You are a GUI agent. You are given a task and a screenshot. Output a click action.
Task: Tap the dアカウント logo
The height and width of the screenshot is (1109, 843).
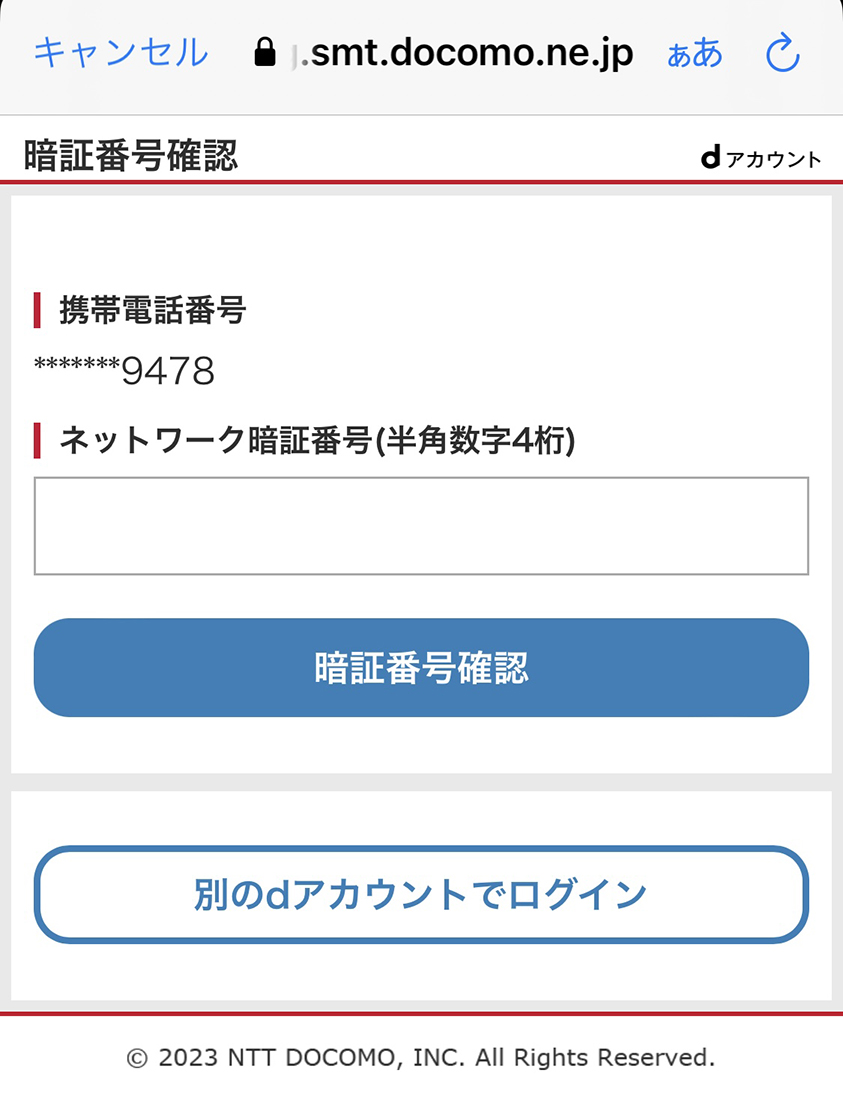761,158
